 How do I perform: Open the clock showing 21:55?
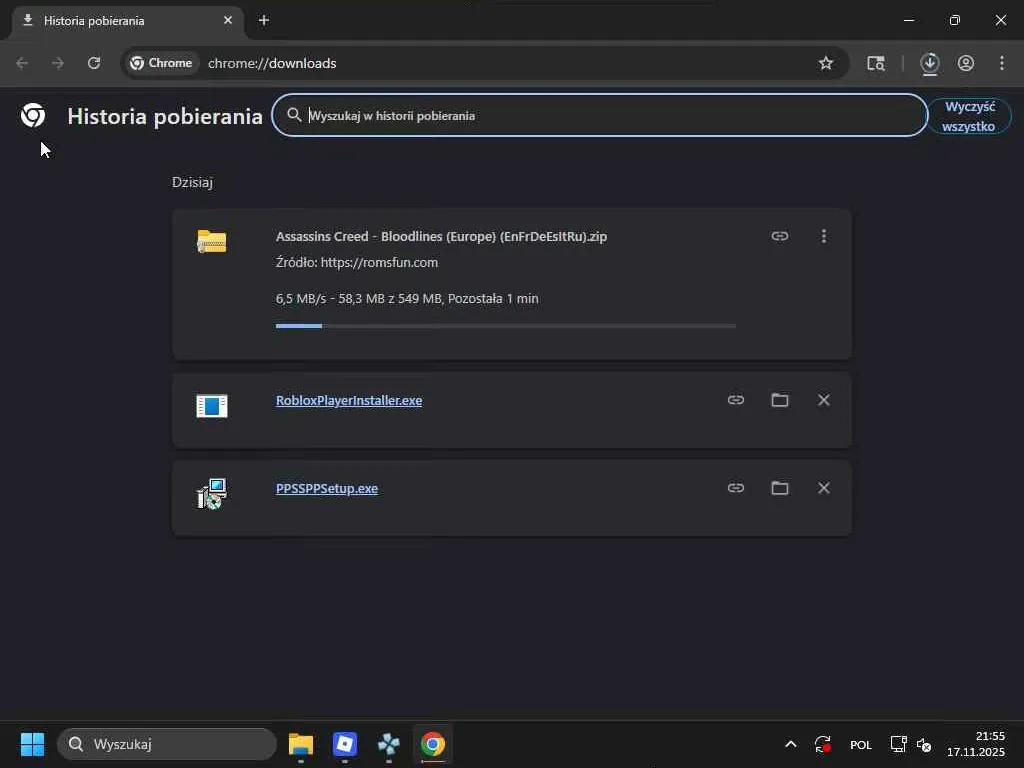coord(976,744)
